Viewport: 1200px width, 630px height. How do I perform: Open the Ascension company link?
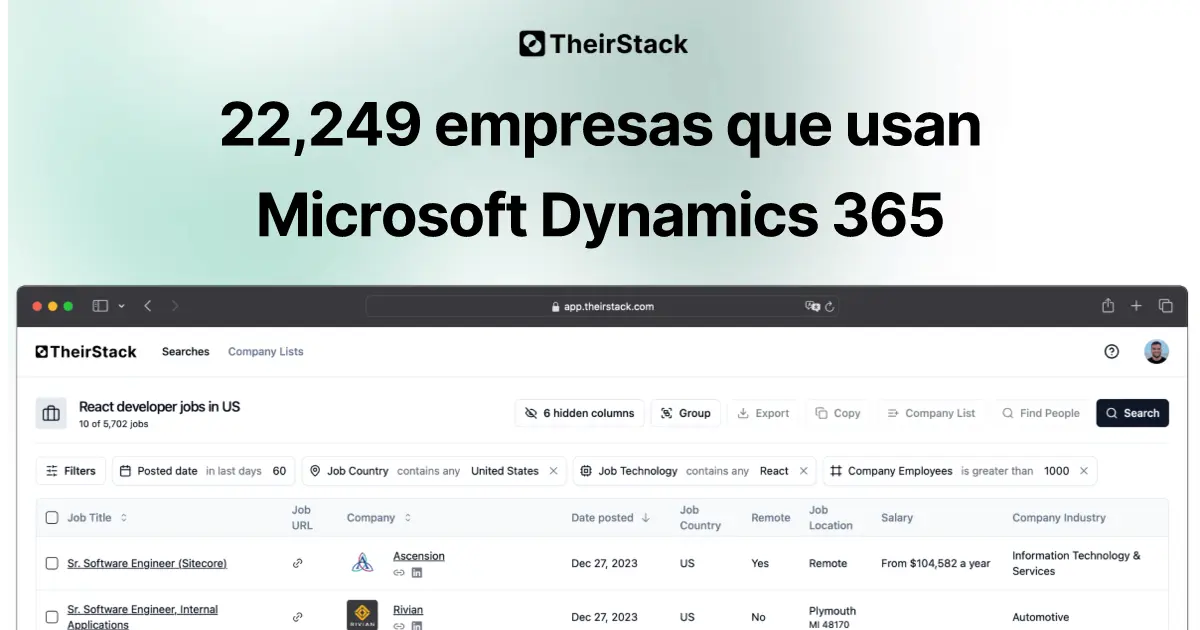coord(419,556)
